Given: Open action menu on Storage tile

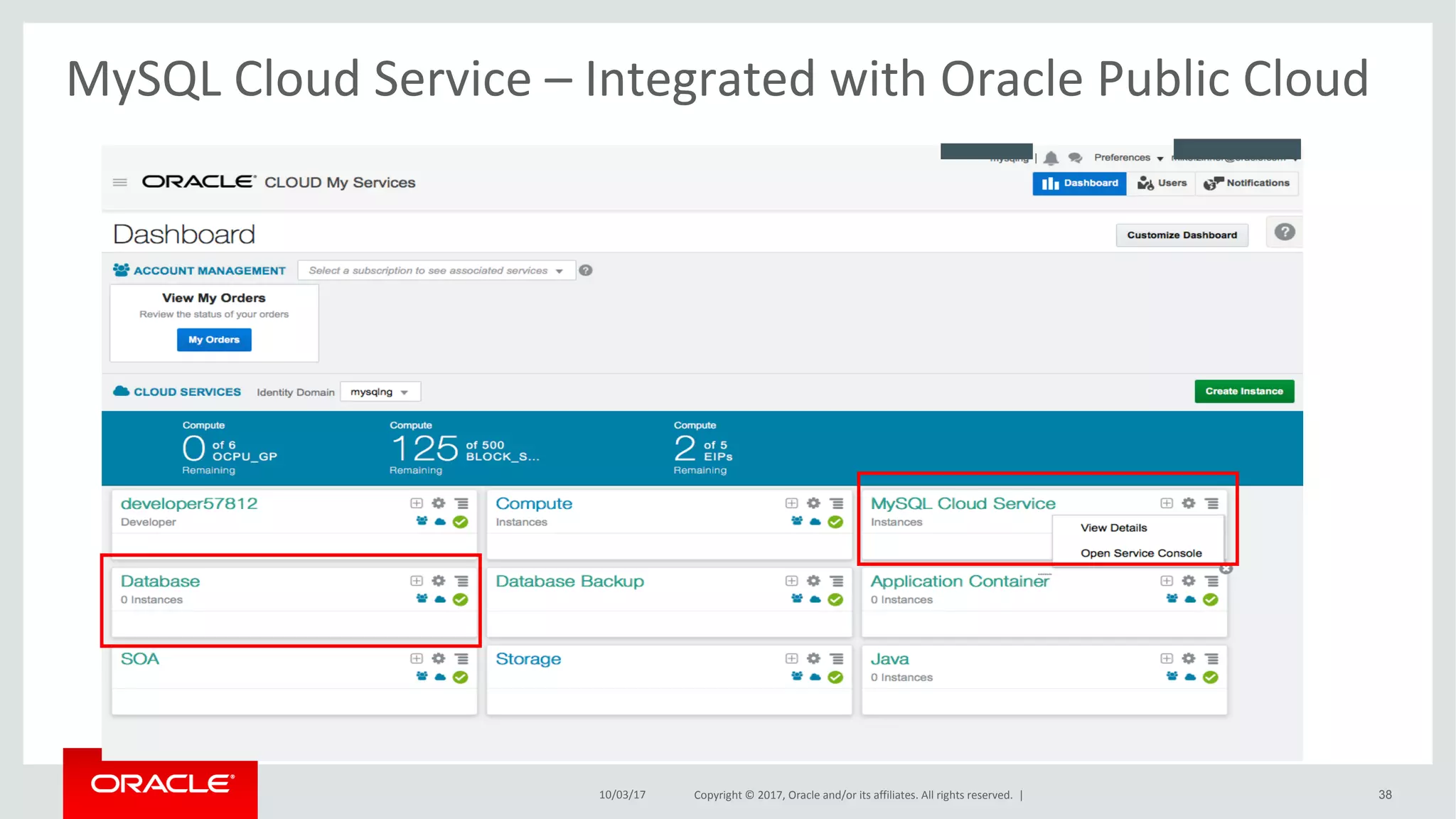Looking at the screenshot, I should click(x=837, y=658).
